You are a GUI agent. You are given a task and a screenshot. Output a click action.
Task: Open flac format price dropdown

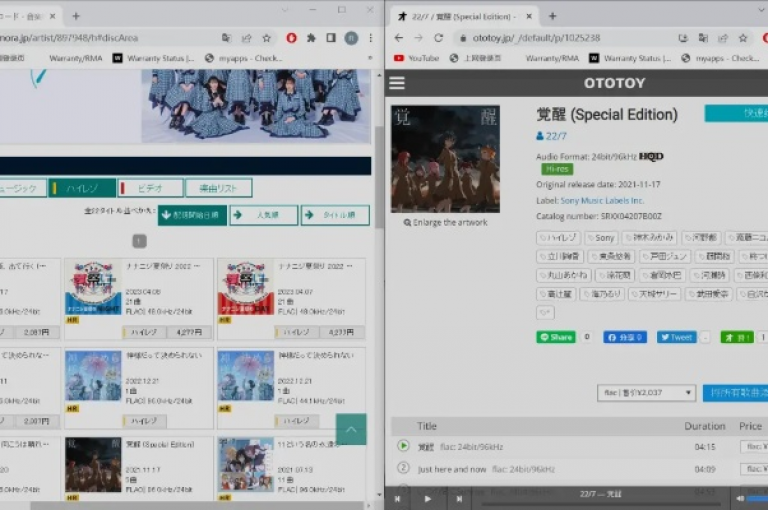647,392
